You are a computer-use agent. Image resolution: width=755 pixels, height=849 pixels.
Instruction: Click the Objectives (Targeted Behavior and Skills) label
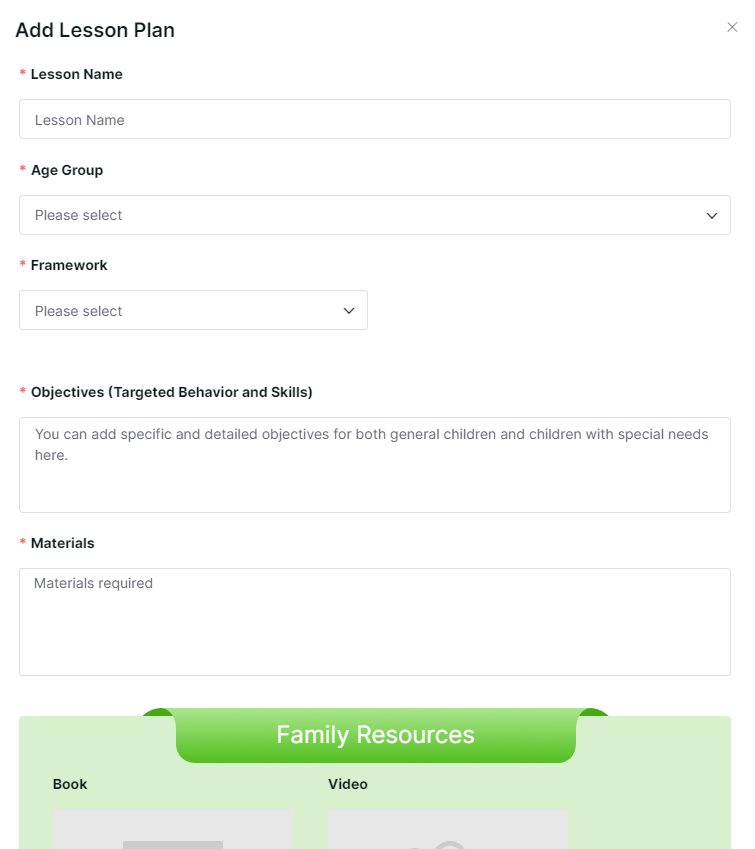[172, 392]
